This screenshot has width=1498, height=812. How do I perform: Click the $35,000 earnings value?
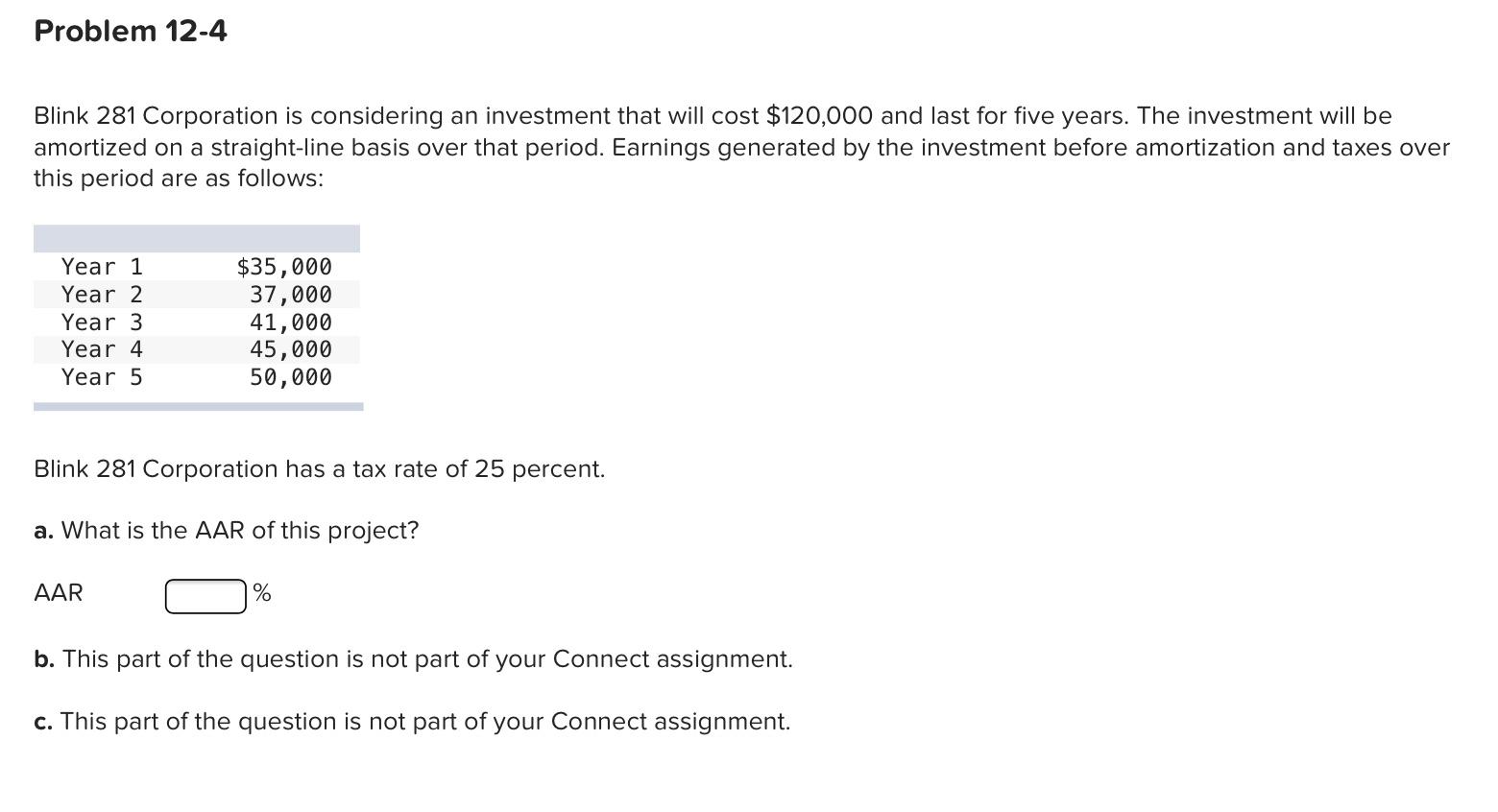(284, 267)
